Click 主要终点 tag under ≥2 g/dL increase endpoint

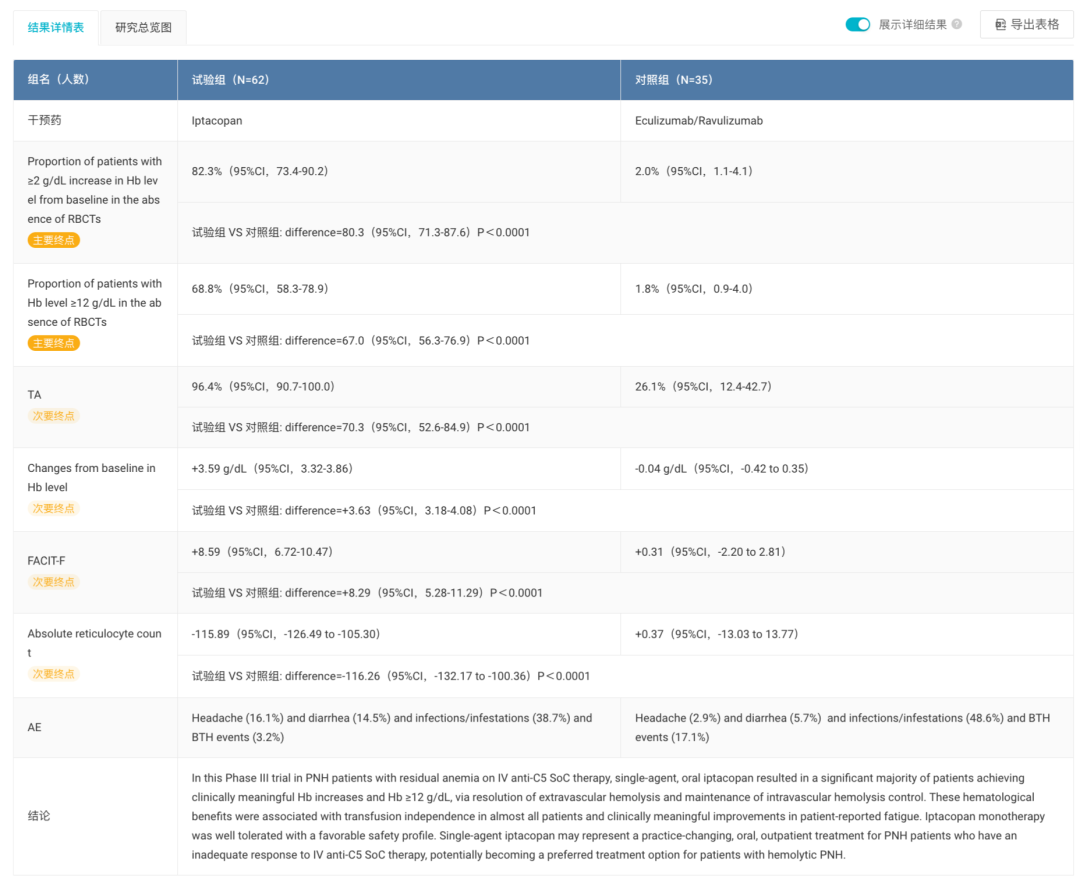[54, 240]
